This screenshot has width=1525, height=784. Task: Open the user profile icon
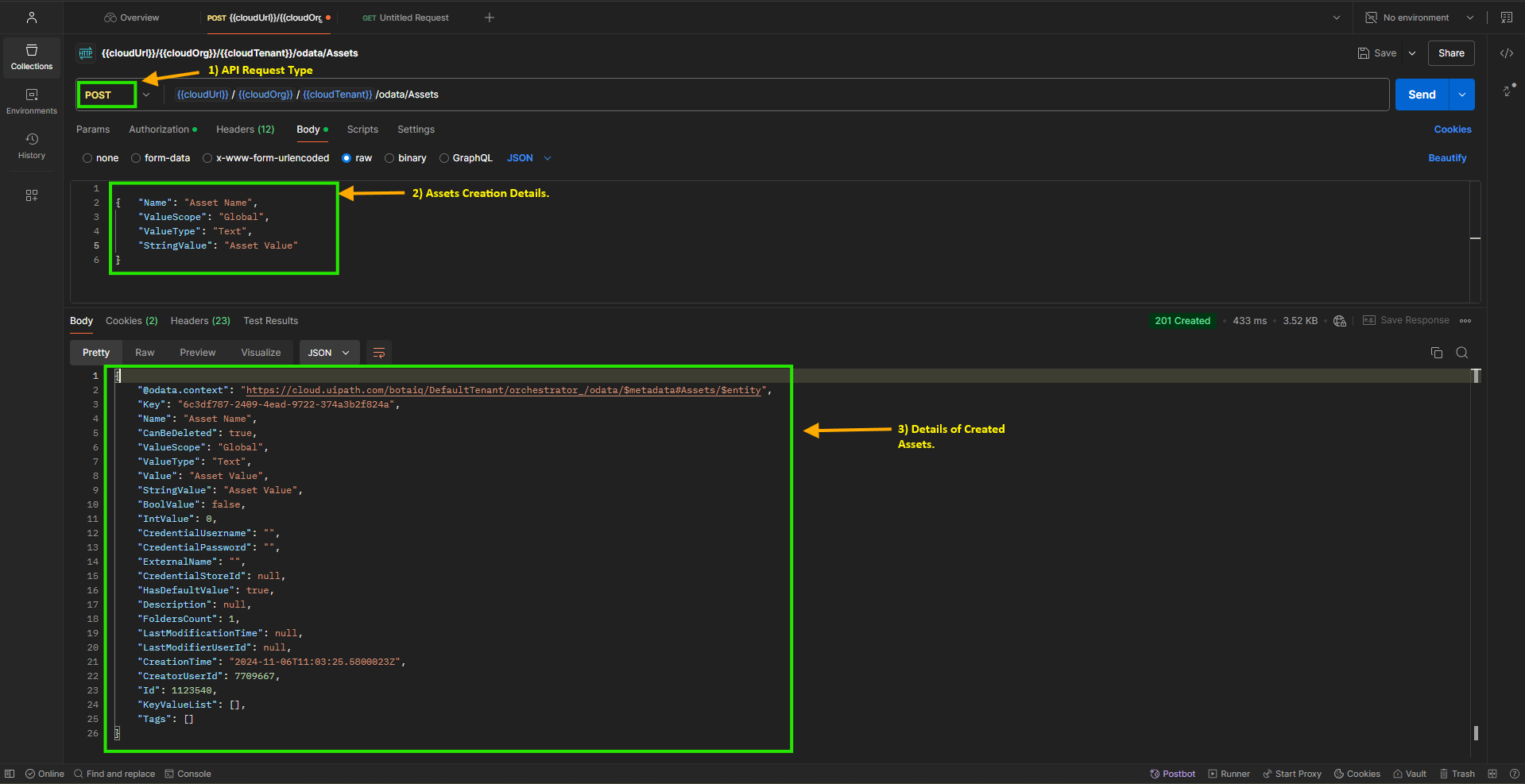[x=32, y=17]
